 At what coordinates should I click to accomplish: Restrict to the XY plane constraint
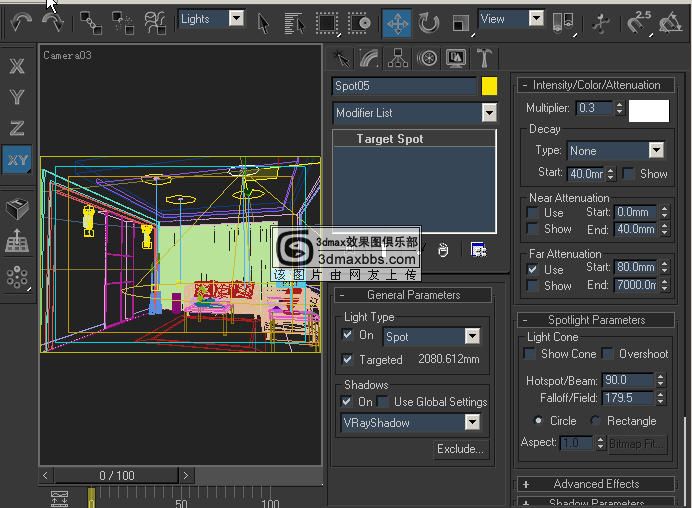pyautogui.click(x=17, y=159)
